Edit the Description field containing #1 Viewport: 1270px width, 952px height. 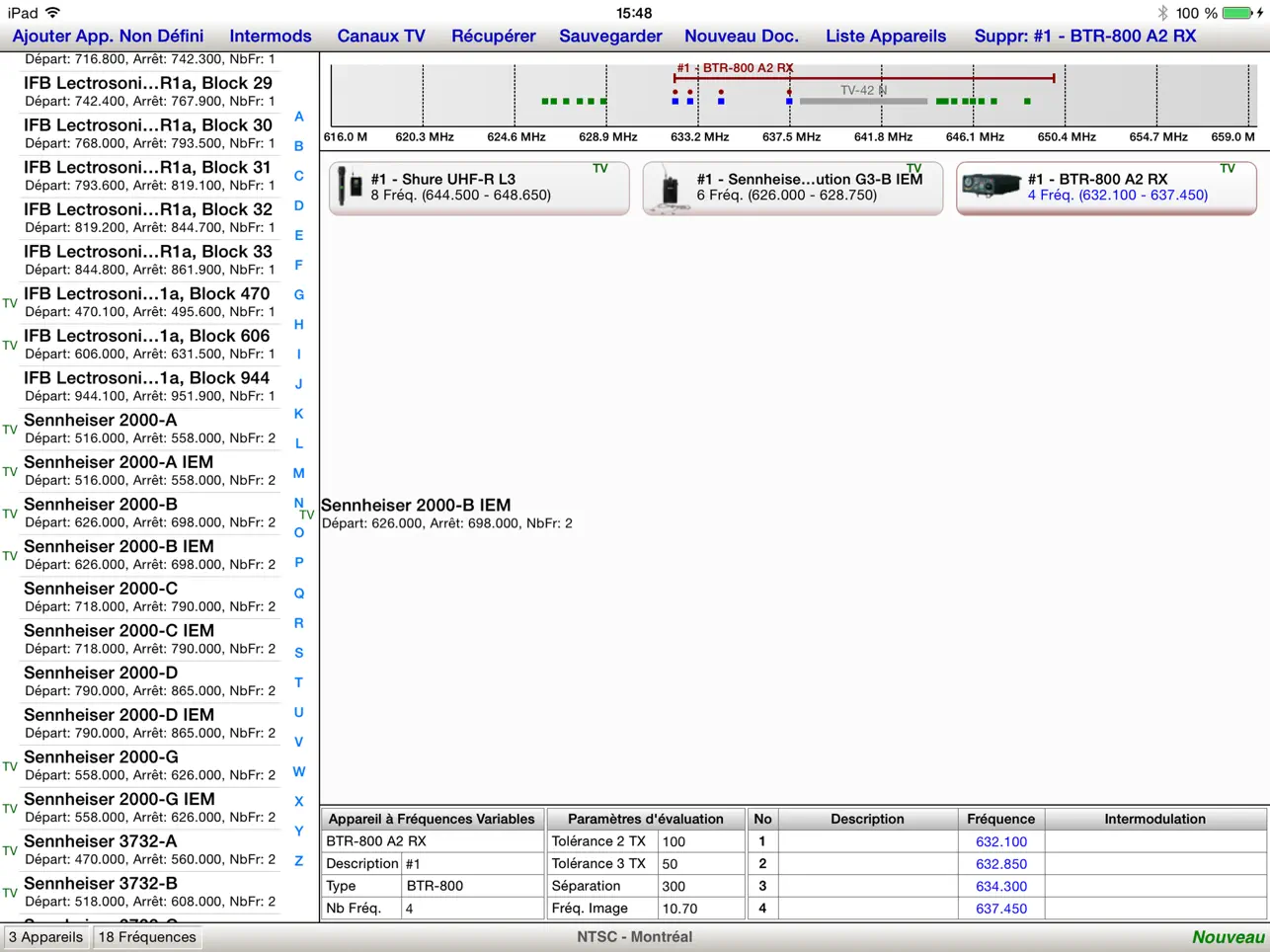472,864
